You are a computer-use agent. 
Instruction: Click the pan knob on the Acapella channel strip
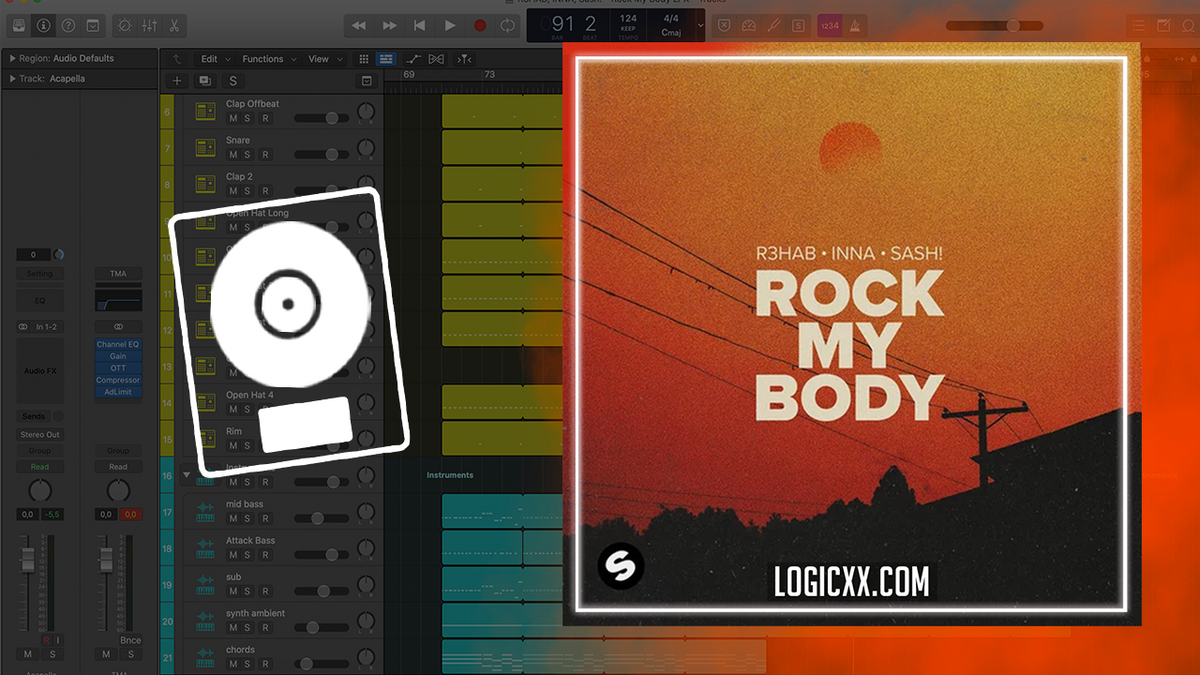tap(40, 492)
